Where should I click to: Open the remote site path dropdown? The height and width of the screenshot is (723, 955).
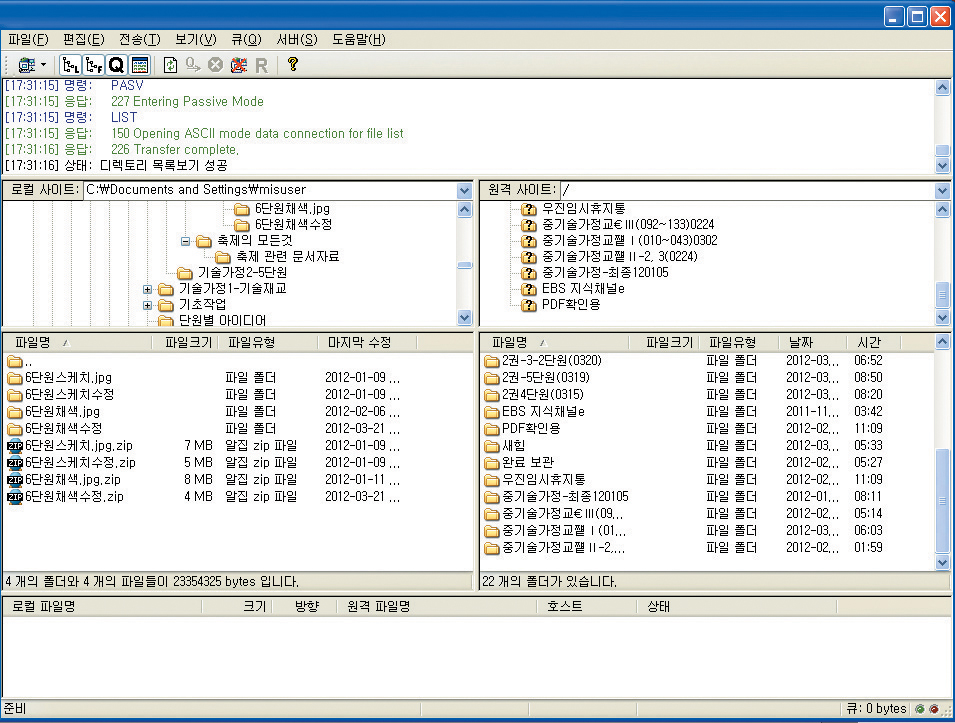point(942,190)
